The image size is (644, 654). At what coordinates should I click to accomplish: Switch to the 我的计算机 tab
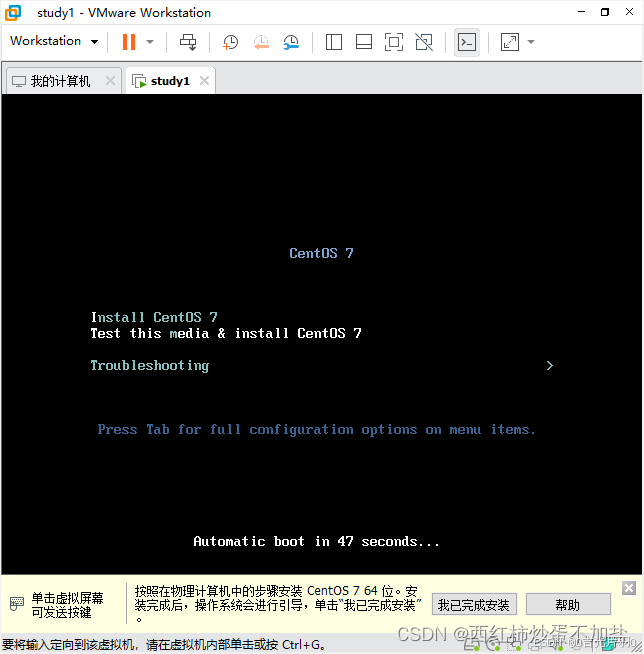tap(60, 81)
